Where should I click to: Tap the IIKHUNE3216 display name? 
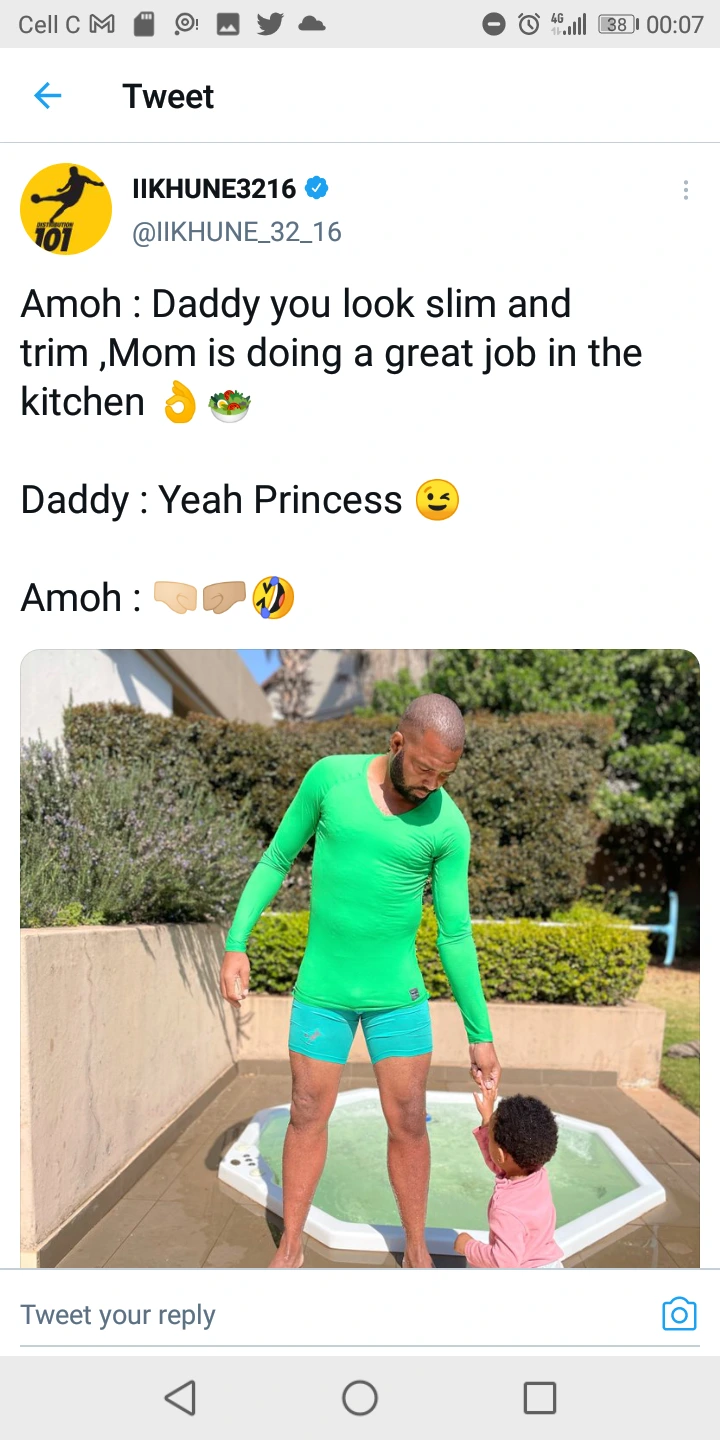click(x=214, y=188)
